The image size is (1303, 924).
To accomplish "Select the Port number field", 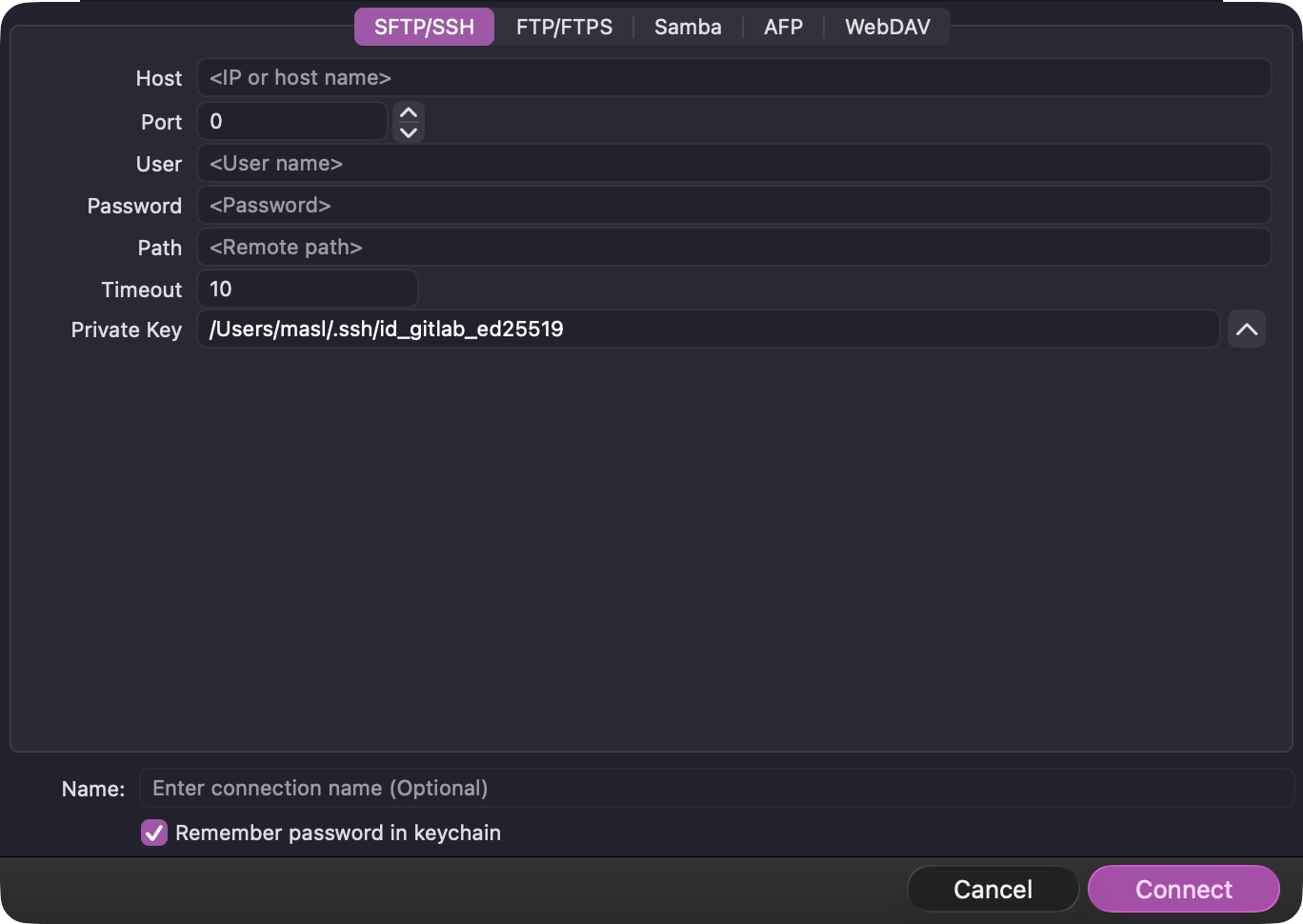I will (x=292, y=121).
